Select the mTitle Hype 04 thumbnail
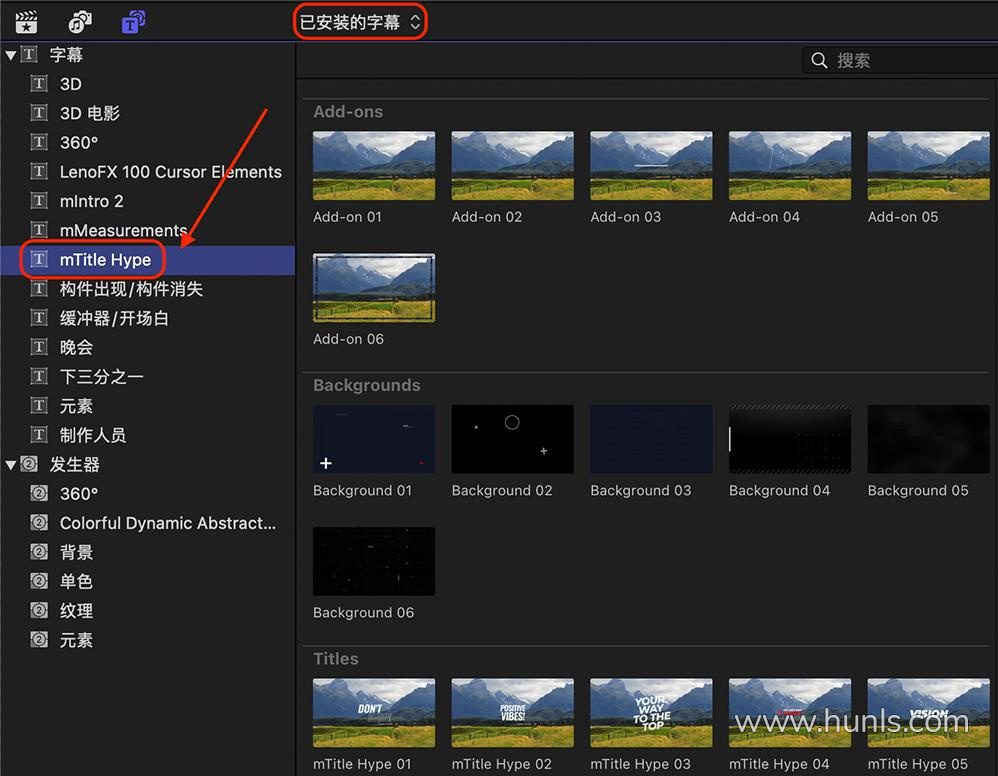Viewport: 998px width, 776px height. [790, 713]
